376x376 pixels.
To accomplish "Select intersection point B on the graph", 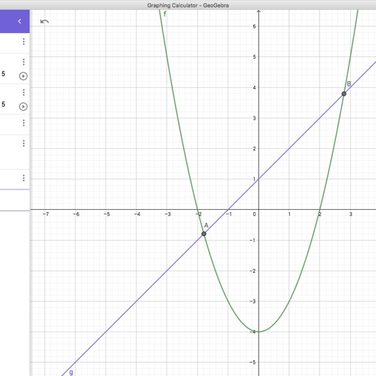I will point(344,94).
